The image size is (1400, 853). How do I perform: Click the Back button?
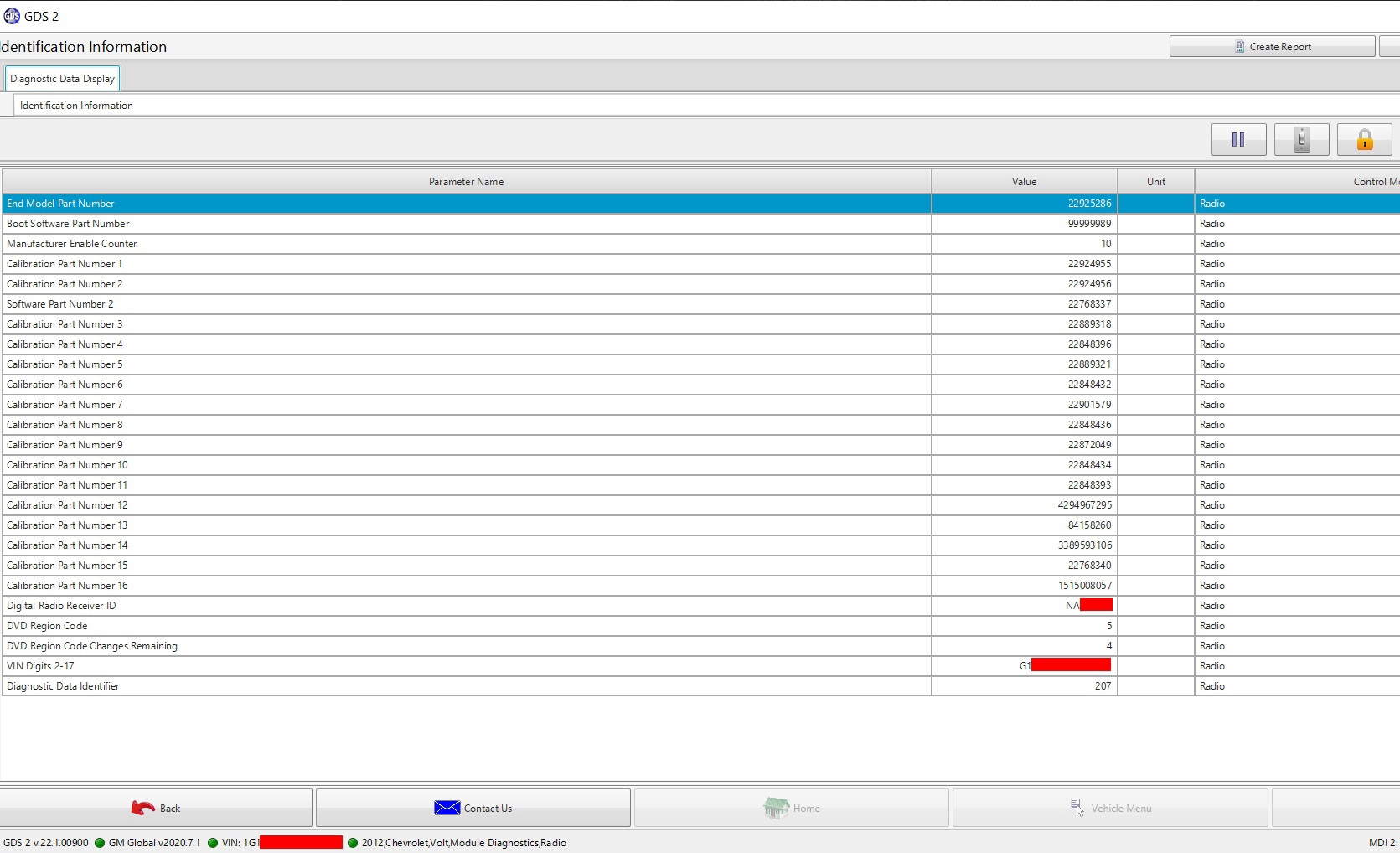click(156, 808)
